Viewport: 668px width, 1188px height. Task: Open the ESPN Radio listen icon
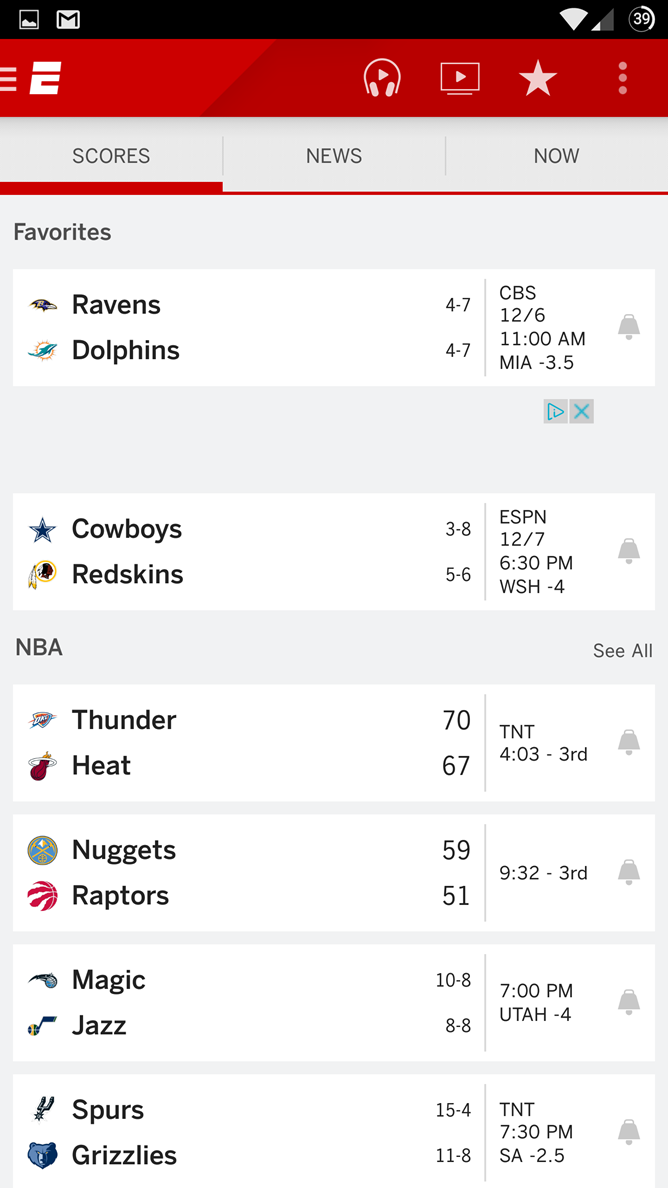pyautogui.click(x=382, y=77)
